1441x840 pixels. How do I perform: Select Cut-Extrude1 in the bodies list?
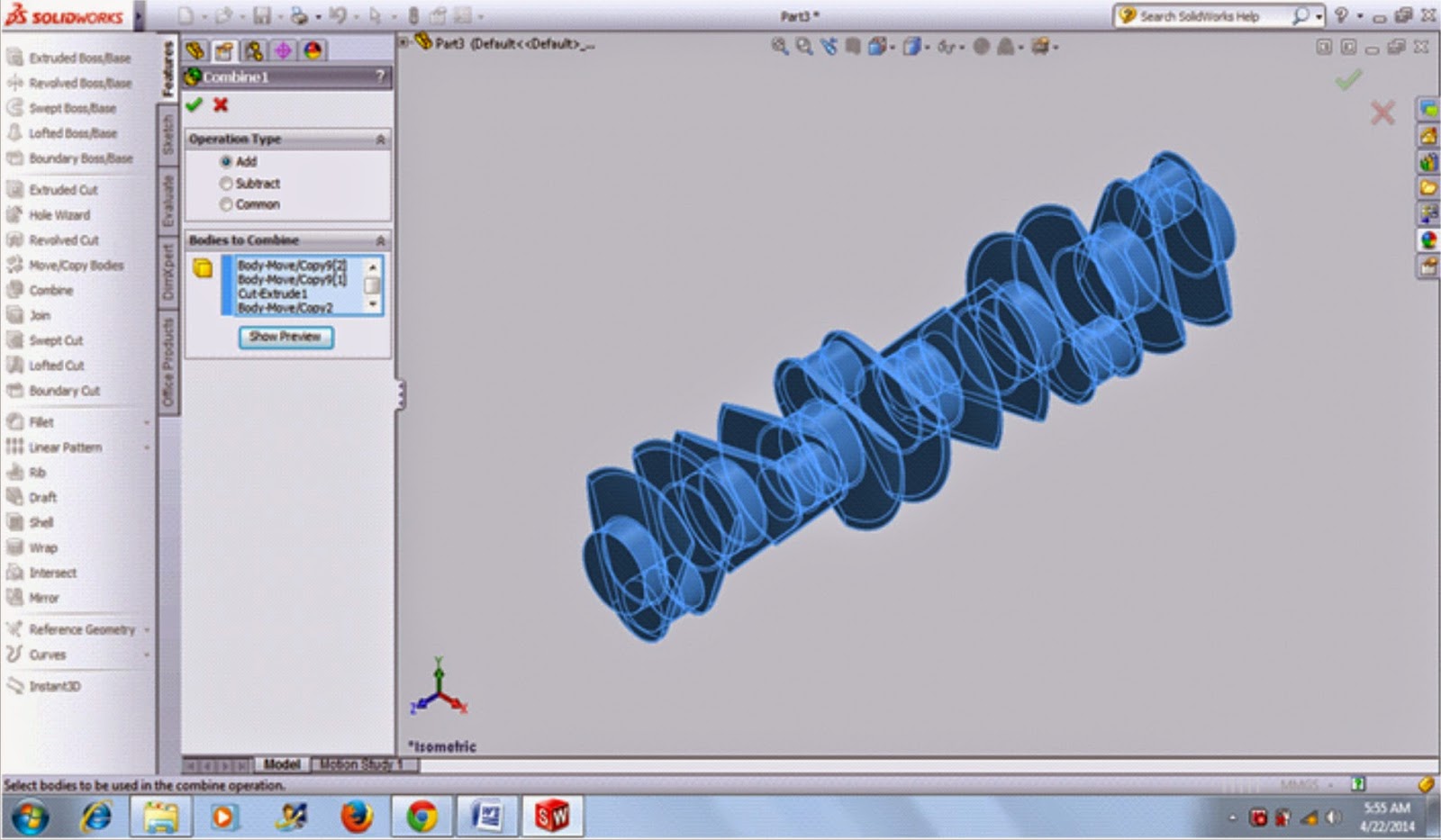click(273, 294)
